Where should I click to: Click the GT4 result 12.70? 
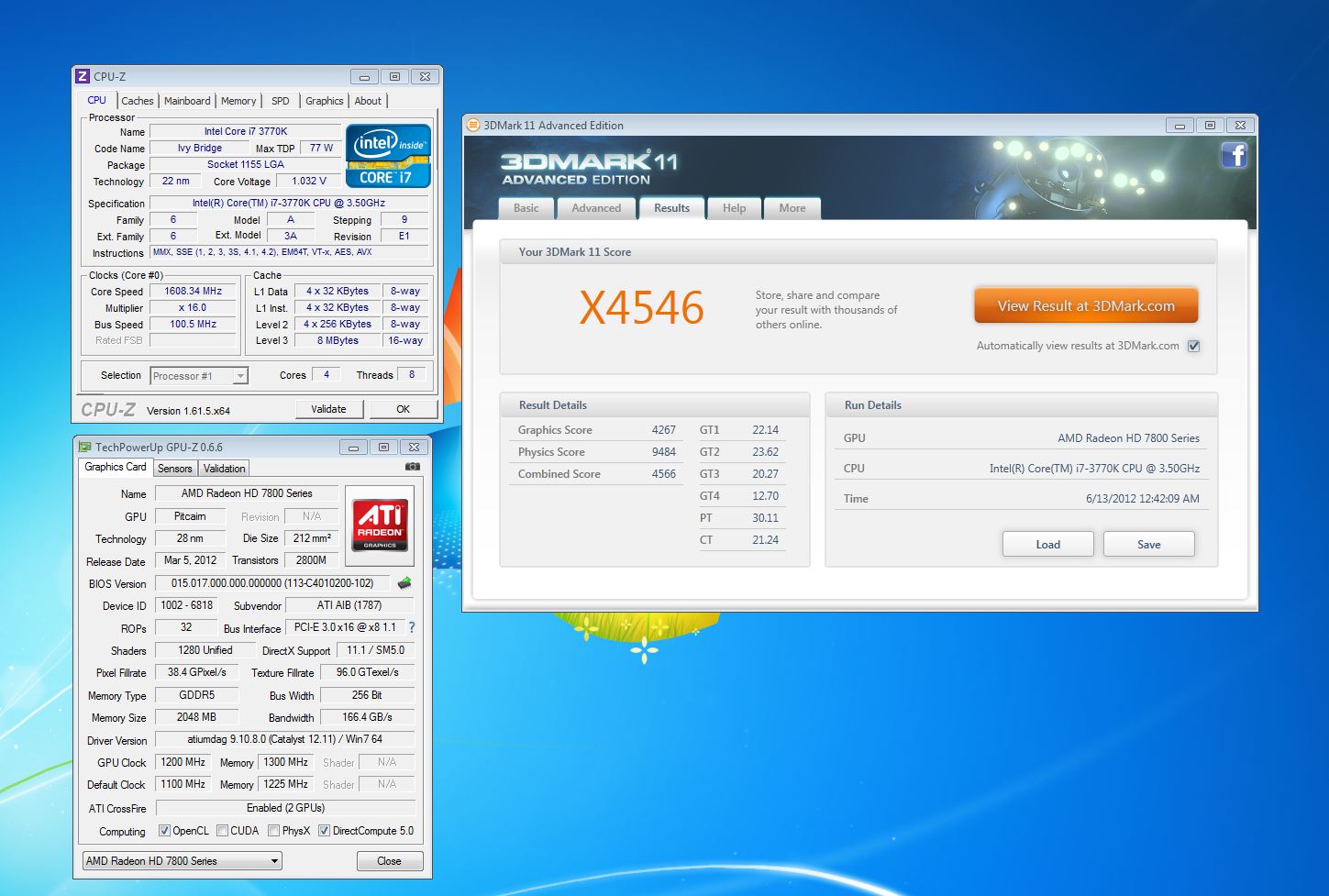pos(765,496)
